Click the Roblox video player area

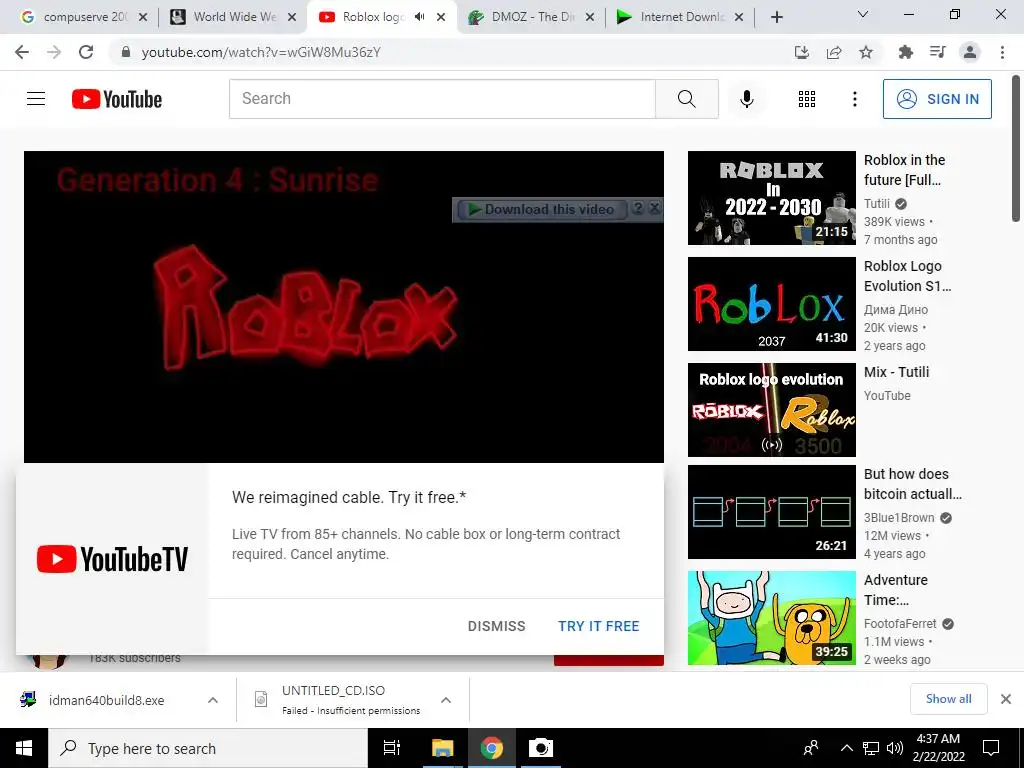344,307
